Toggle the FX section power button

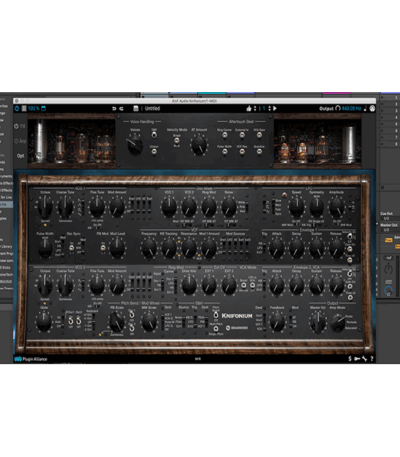coord(16,126)
